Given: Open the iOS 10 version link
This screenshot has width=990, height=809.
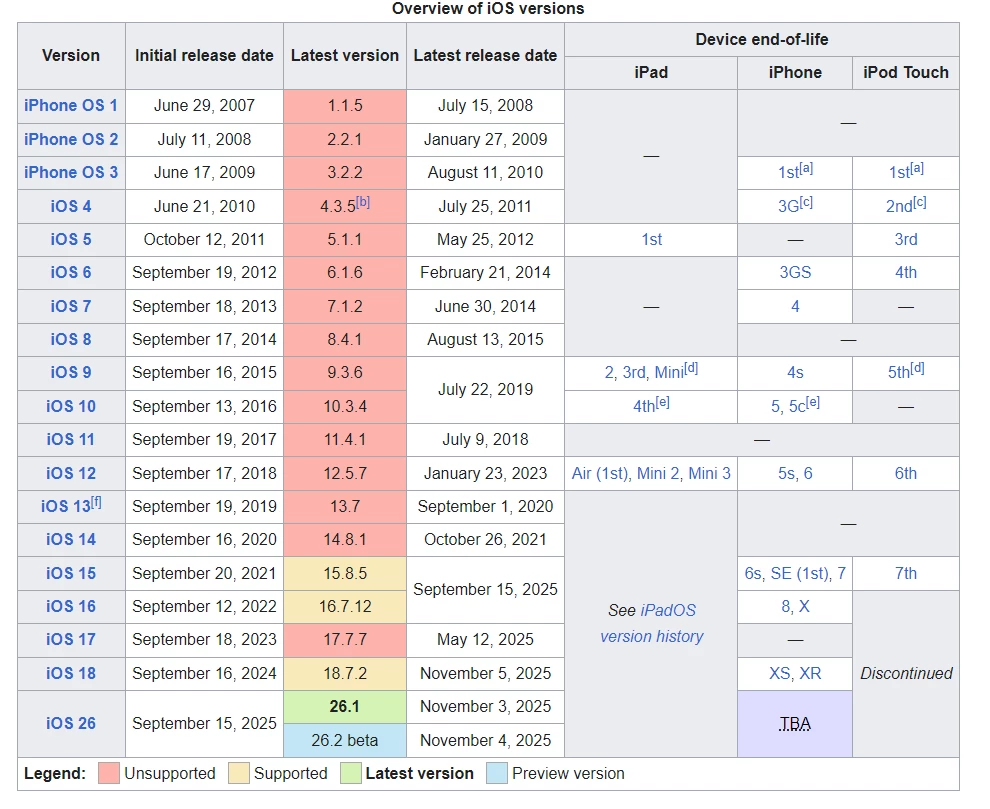Looking at the screenshot, I should [71, 406].
